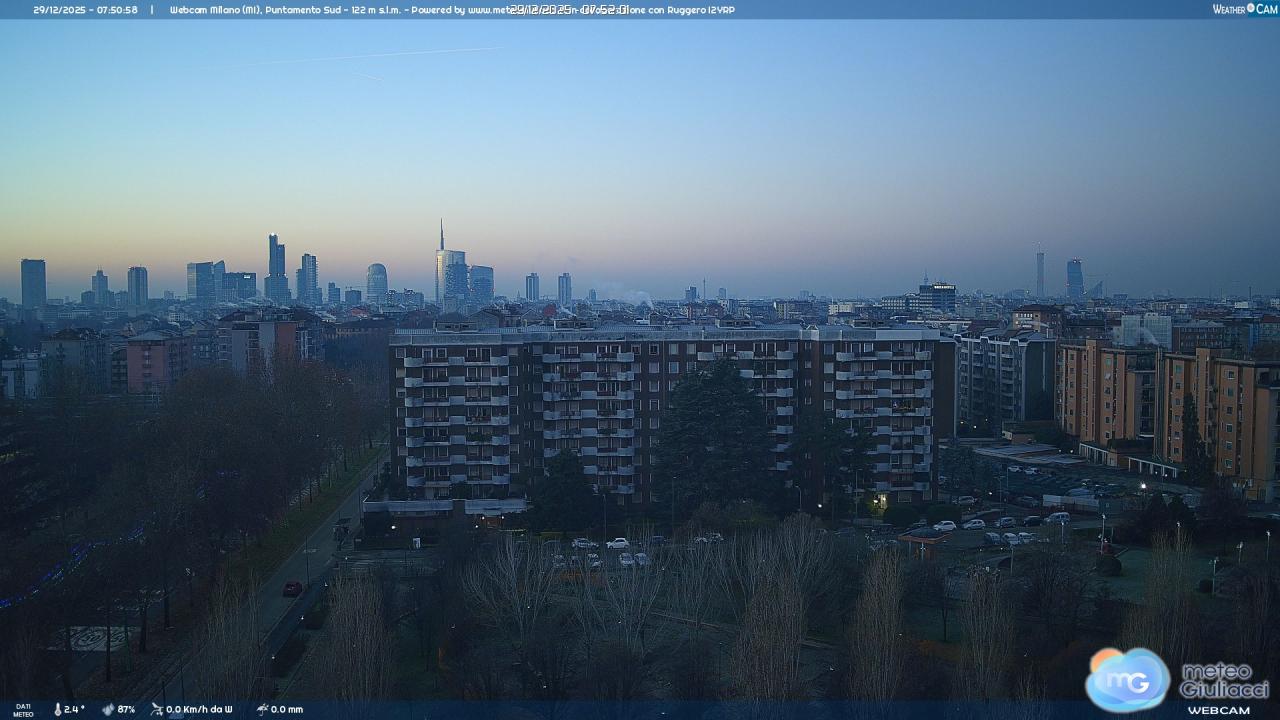1280x720 pixels.
Task: Click the mG cloud logo
Action: [1127, 680]
